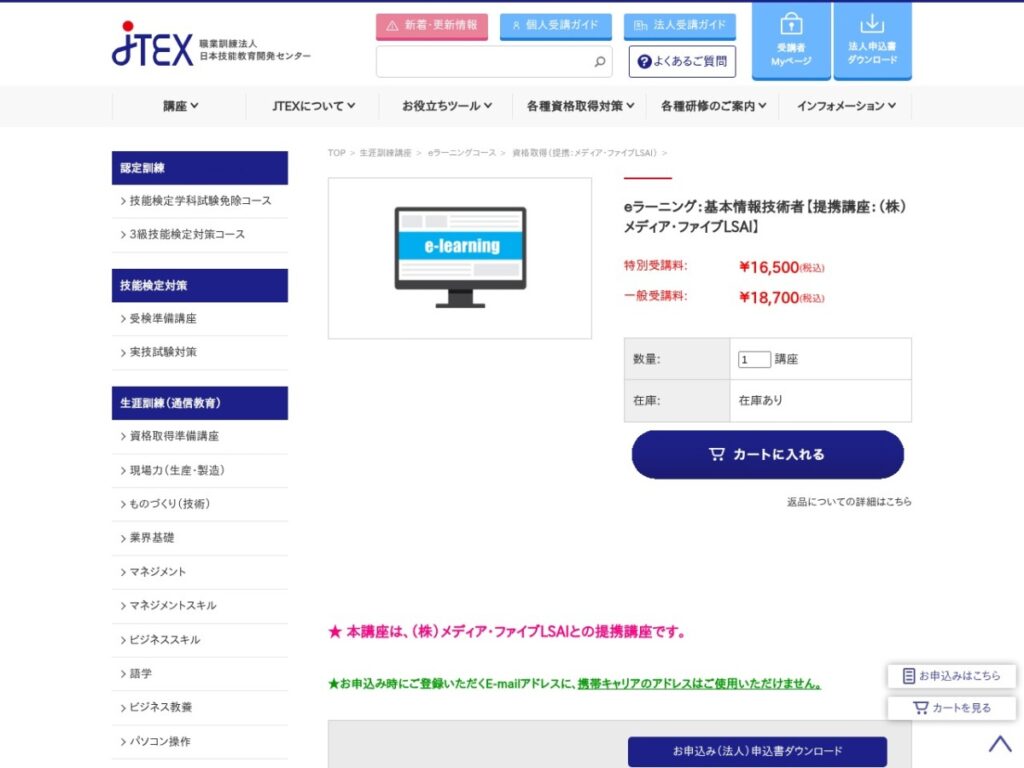Expand the インフォメーション menu
Screen dimensions: 1024x768
(x=846, y=106)
